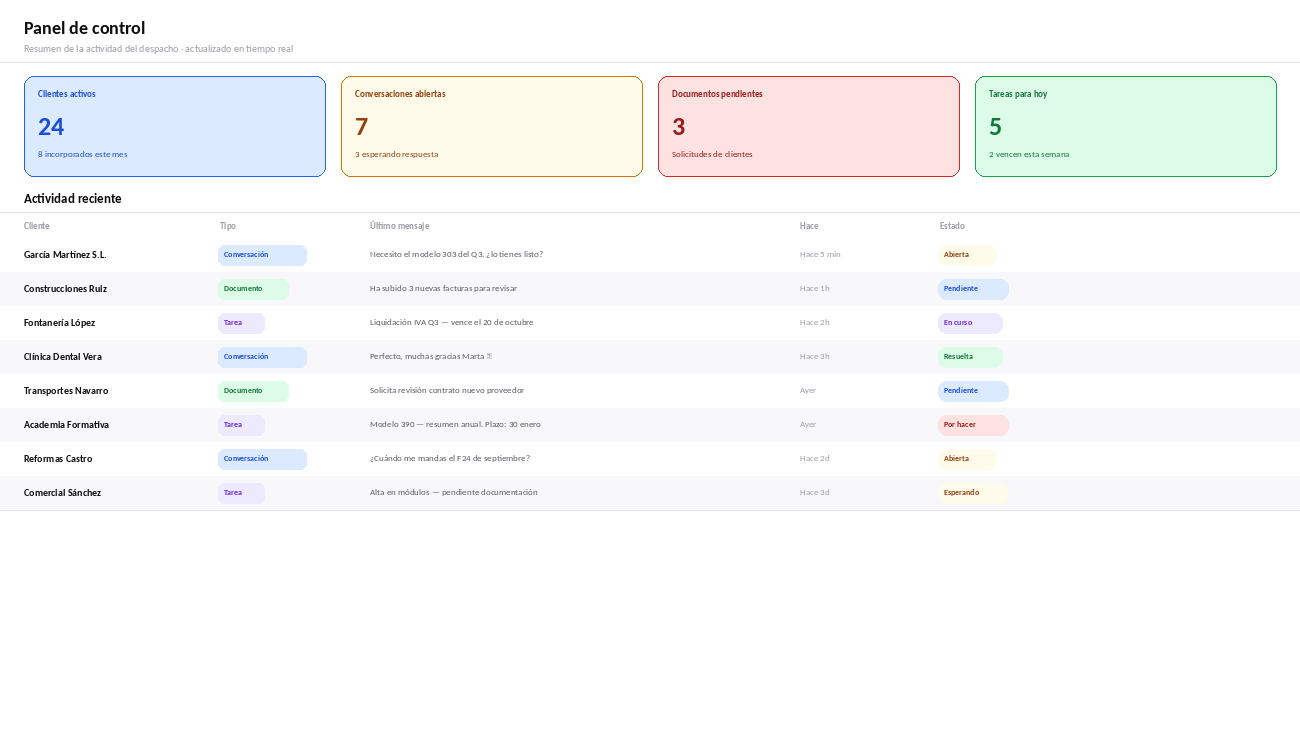Screen dimensions: 1300x740
Task: Open message 'Ha subido 3 nuevas facturas'
Action: (x=443, y=289)
